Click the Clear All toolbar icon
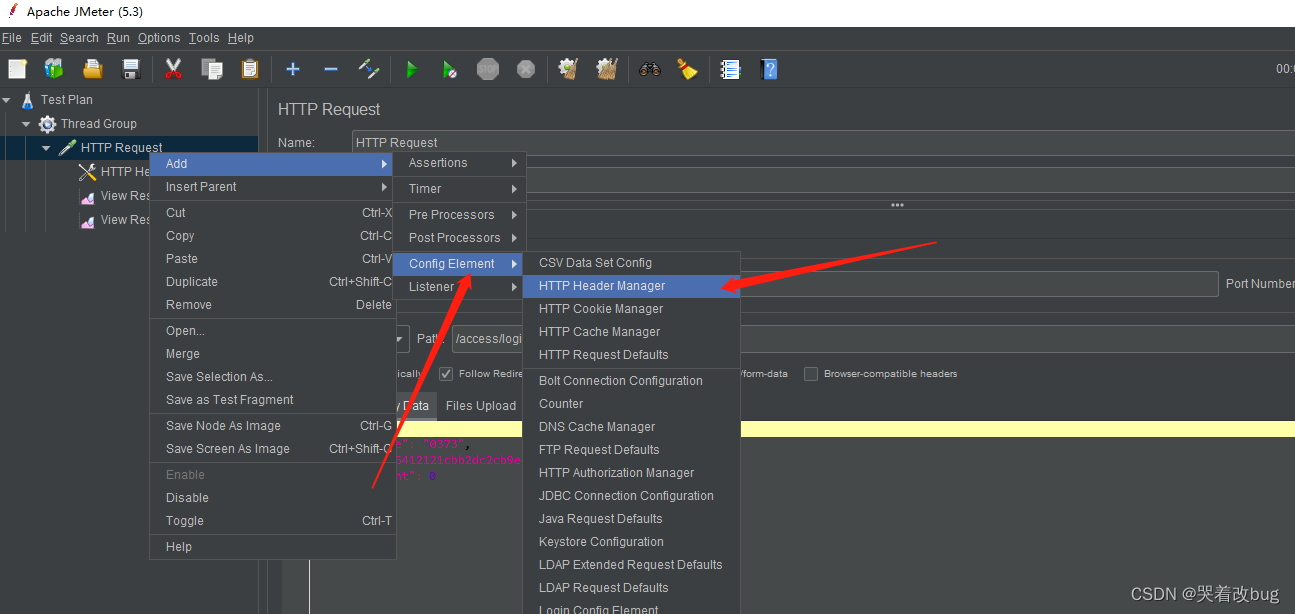Viewport: 1295px width, 614px height. pos(606,69)
